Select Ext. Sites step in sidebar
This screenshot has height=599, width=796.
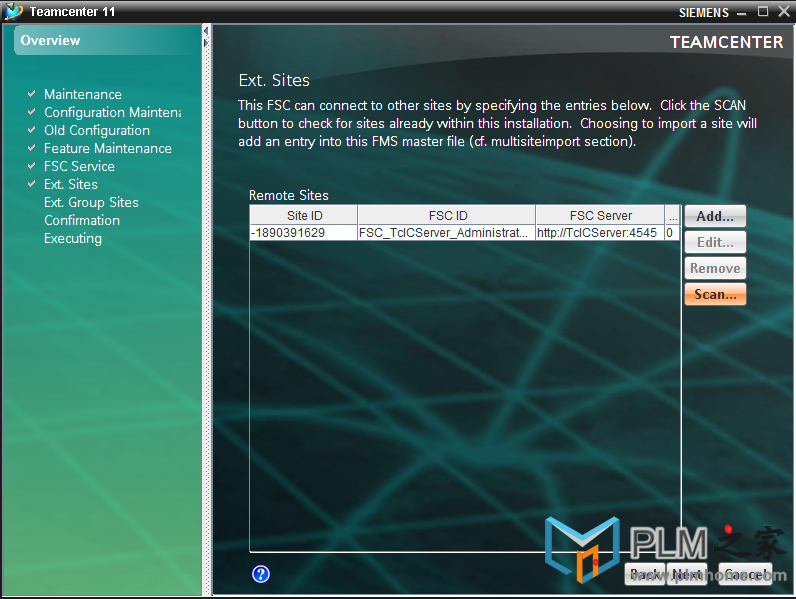pos(71,184)
